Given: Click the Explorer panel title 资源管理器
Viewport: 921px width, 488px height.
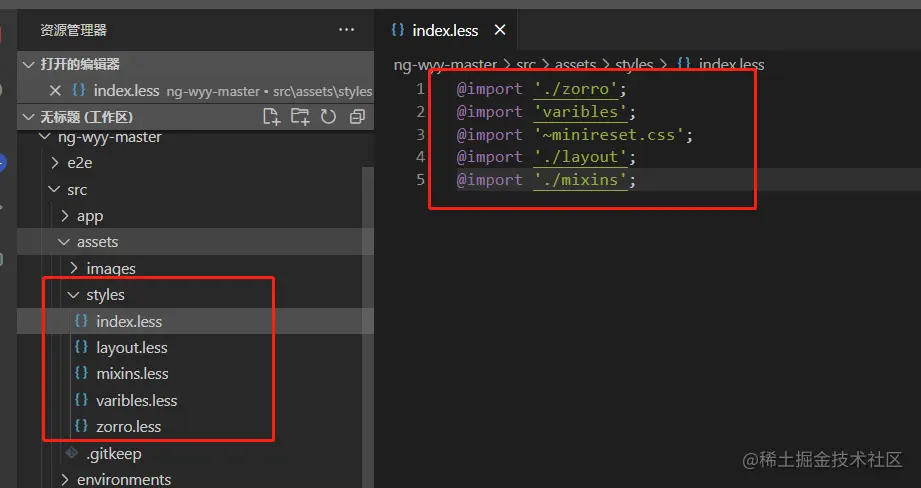Looking at the screenshot, I should [73, 30].
